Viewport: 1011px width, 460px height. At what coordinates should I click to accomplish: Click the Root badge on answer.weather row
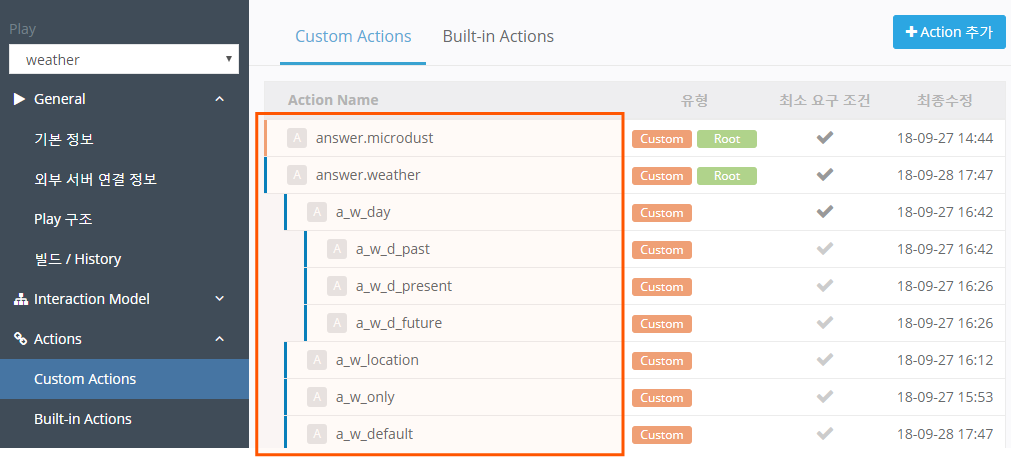727,176
